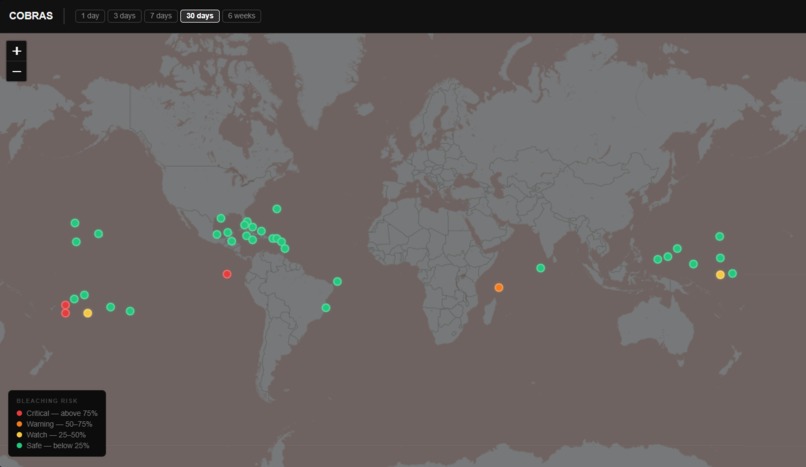Open the green marker off northeast Brazil's tip

tap(337, 282)
